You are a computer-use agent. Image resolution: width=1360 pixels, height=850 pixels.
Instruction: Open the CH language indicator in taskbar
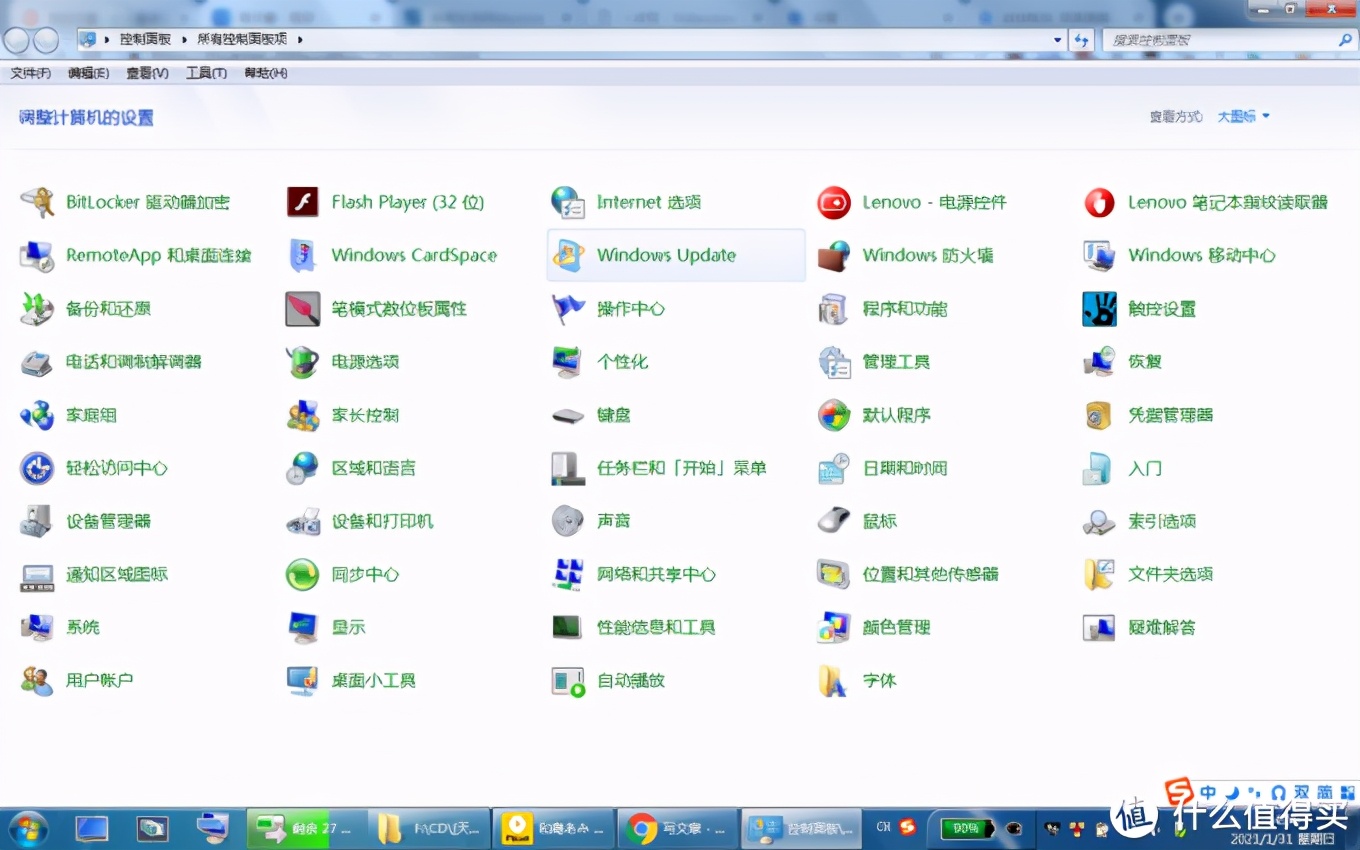click(884, 828)
